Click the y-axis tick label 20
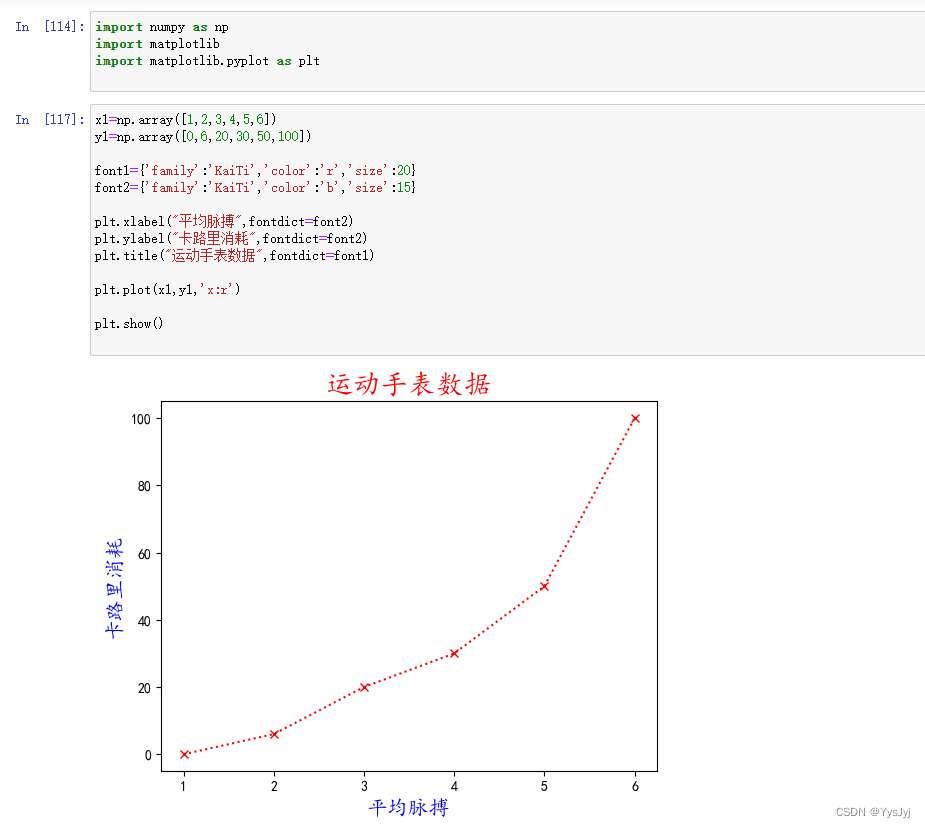The height and width of the screenshot is (828, 925). [x=145, y=688]
